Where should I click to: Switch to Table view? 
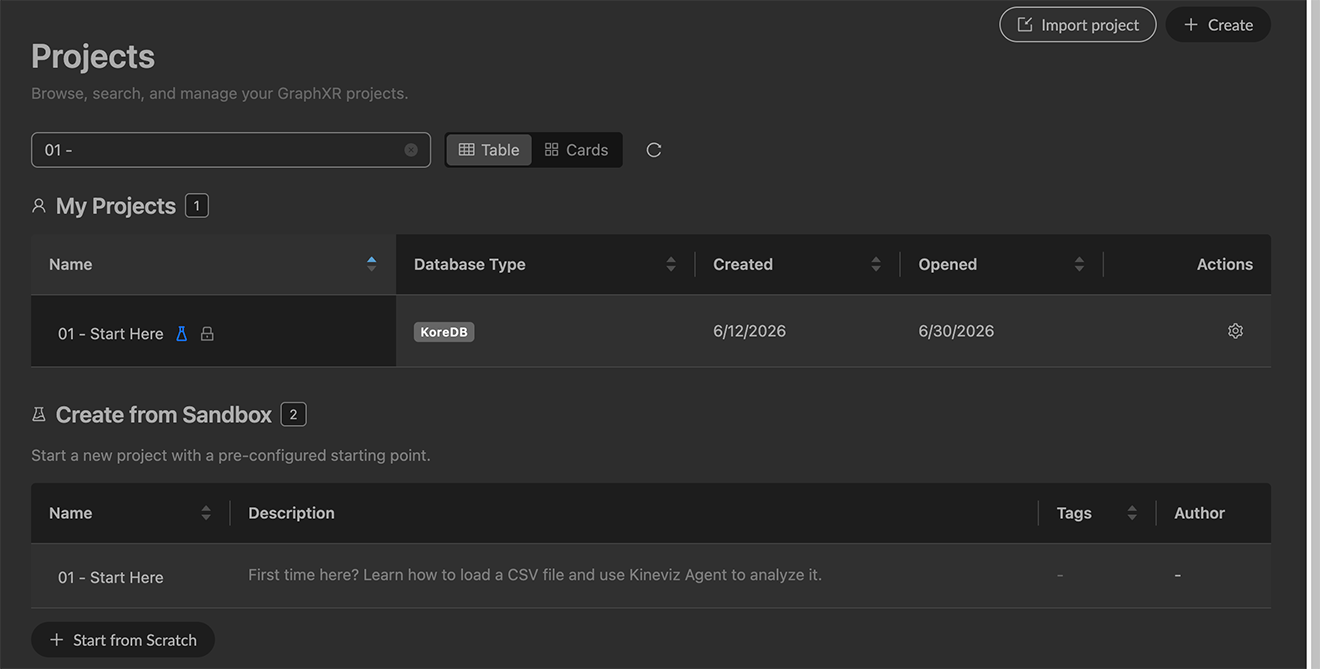(489, 150)
